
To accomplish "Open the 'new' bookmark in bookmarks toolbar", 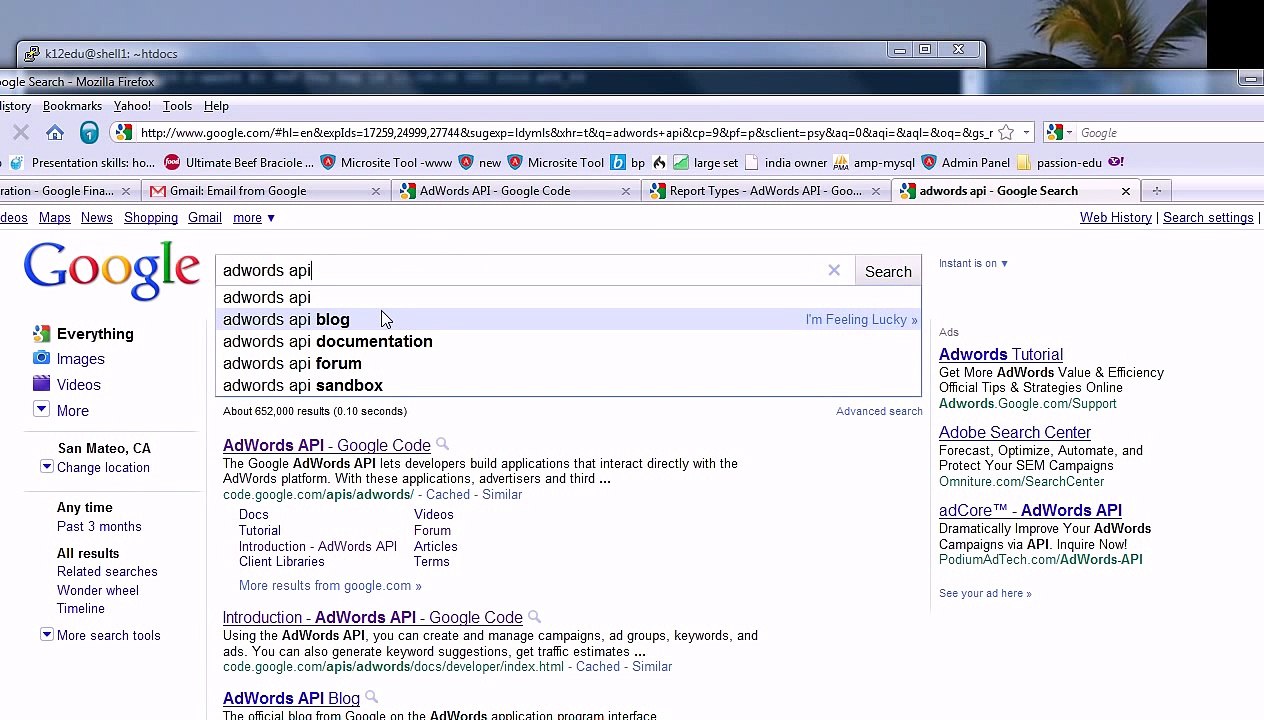I will (480, 162).
